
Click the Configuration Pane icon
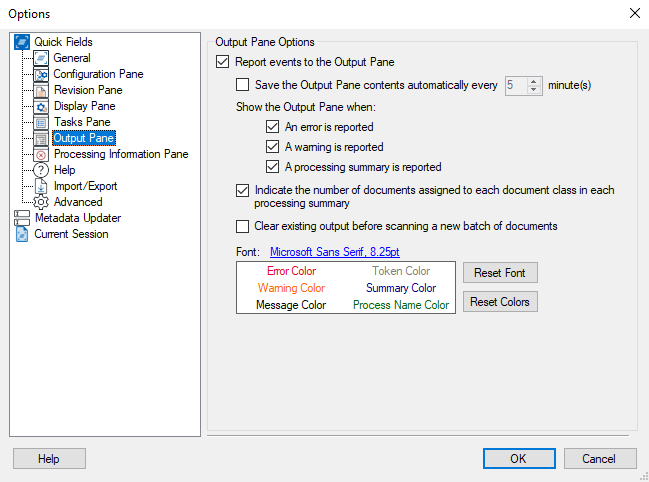point(41,74)
